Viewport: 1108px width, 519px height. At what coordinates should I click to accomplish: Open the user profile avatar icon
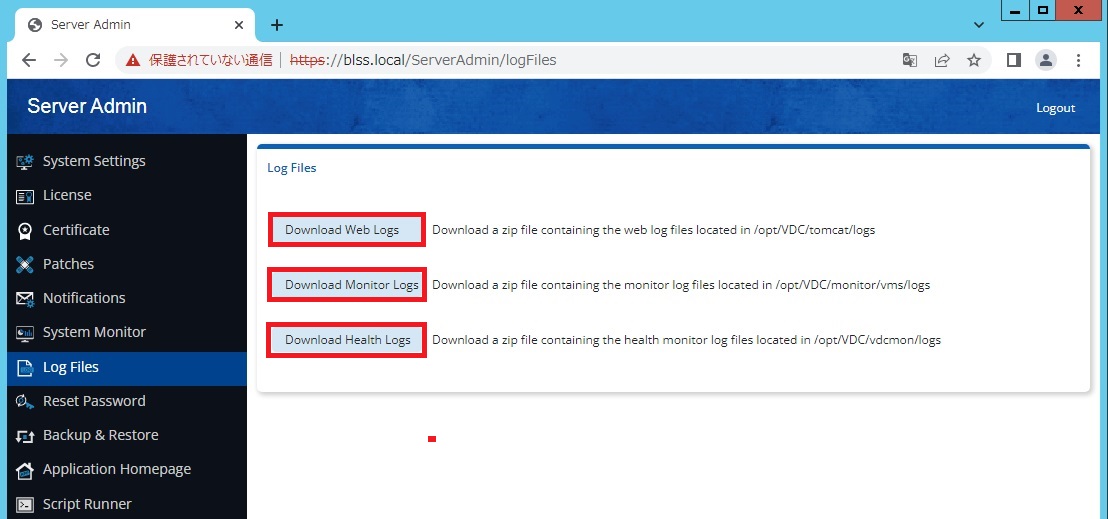pos(1046,60)
